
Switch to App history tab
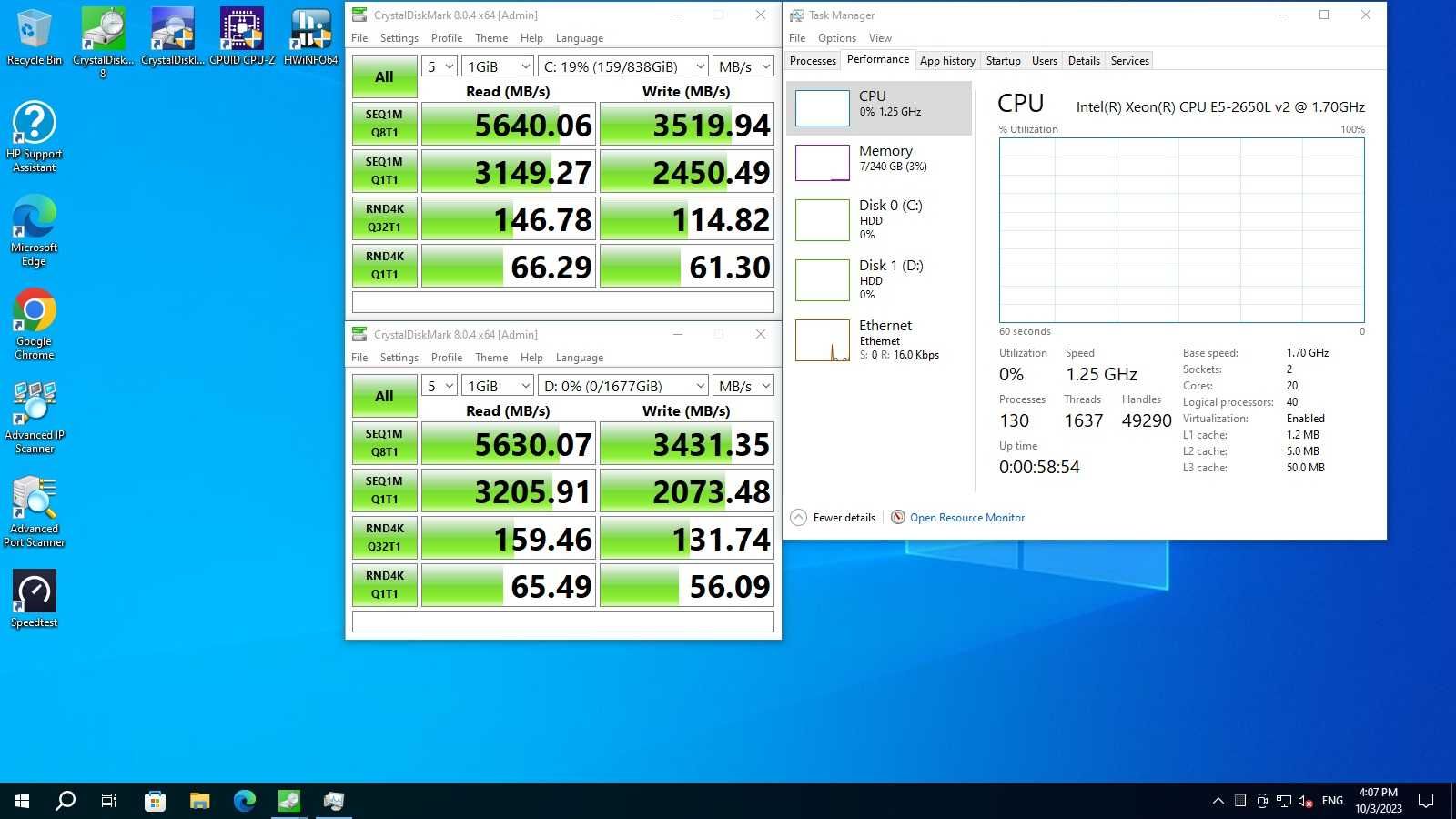pyautogui.click(x=947, y=61)
